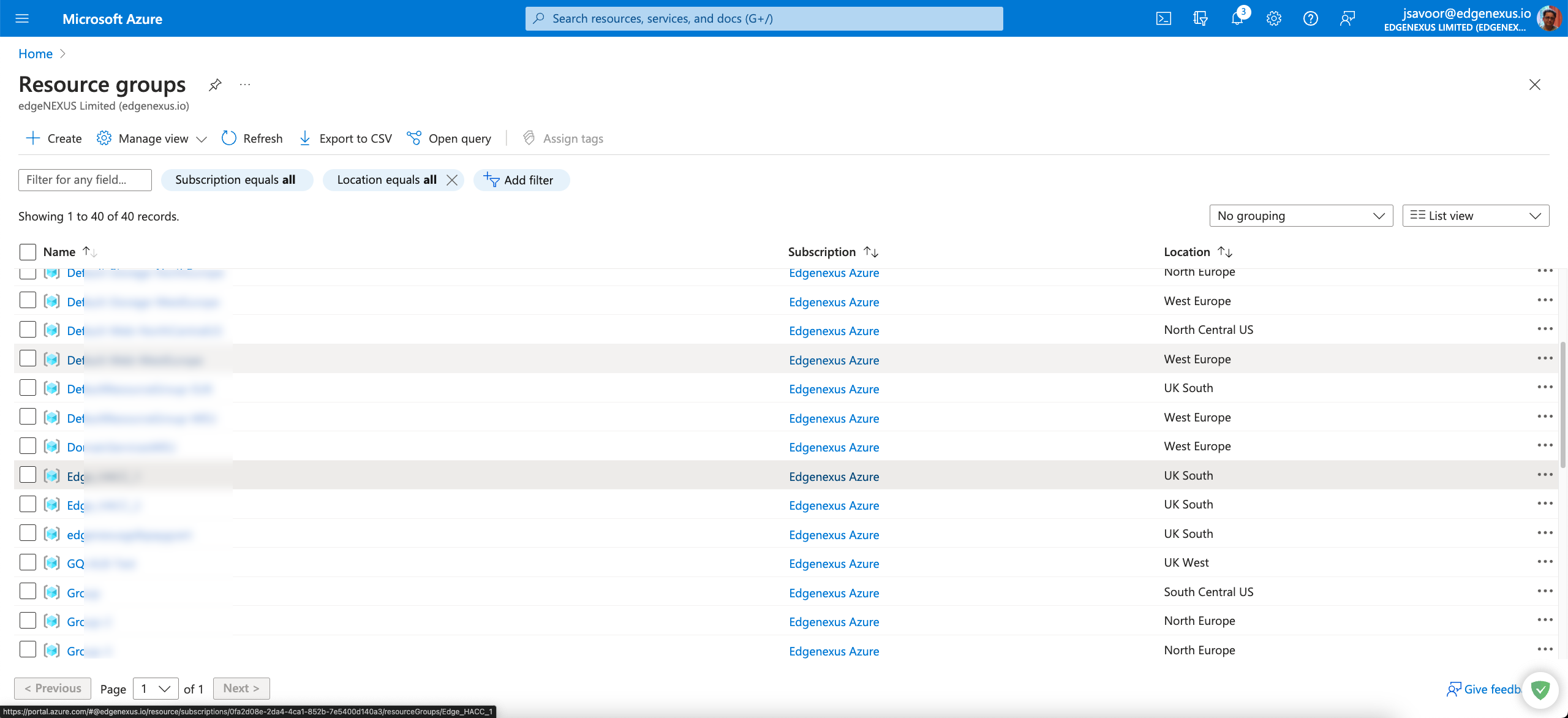Remove the Location equals all filter
The width and height of the screenshot is (1568, 718).
click(452, 180)
